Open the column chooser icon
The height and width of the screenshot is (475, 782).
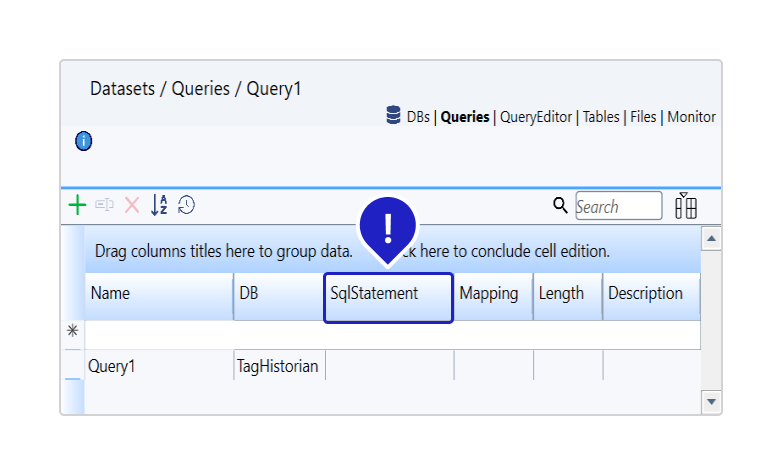(x=686, y=206)
